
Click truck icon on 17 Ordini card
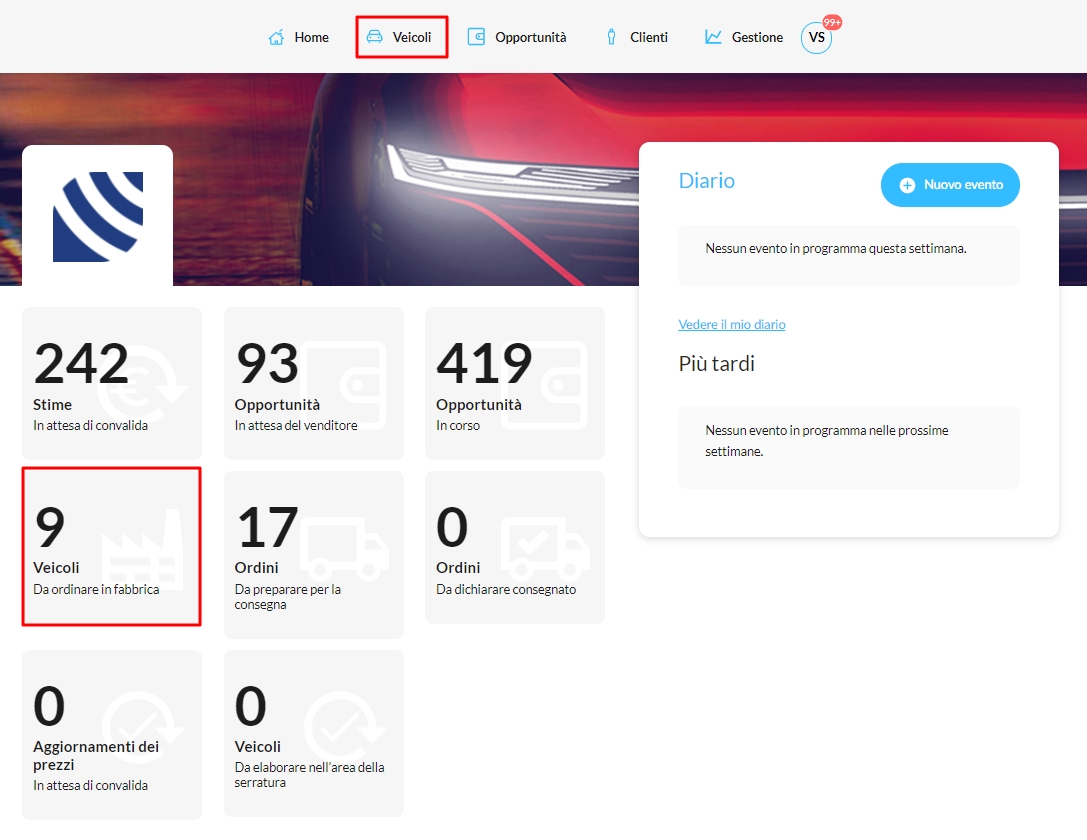tap(345, 551)
